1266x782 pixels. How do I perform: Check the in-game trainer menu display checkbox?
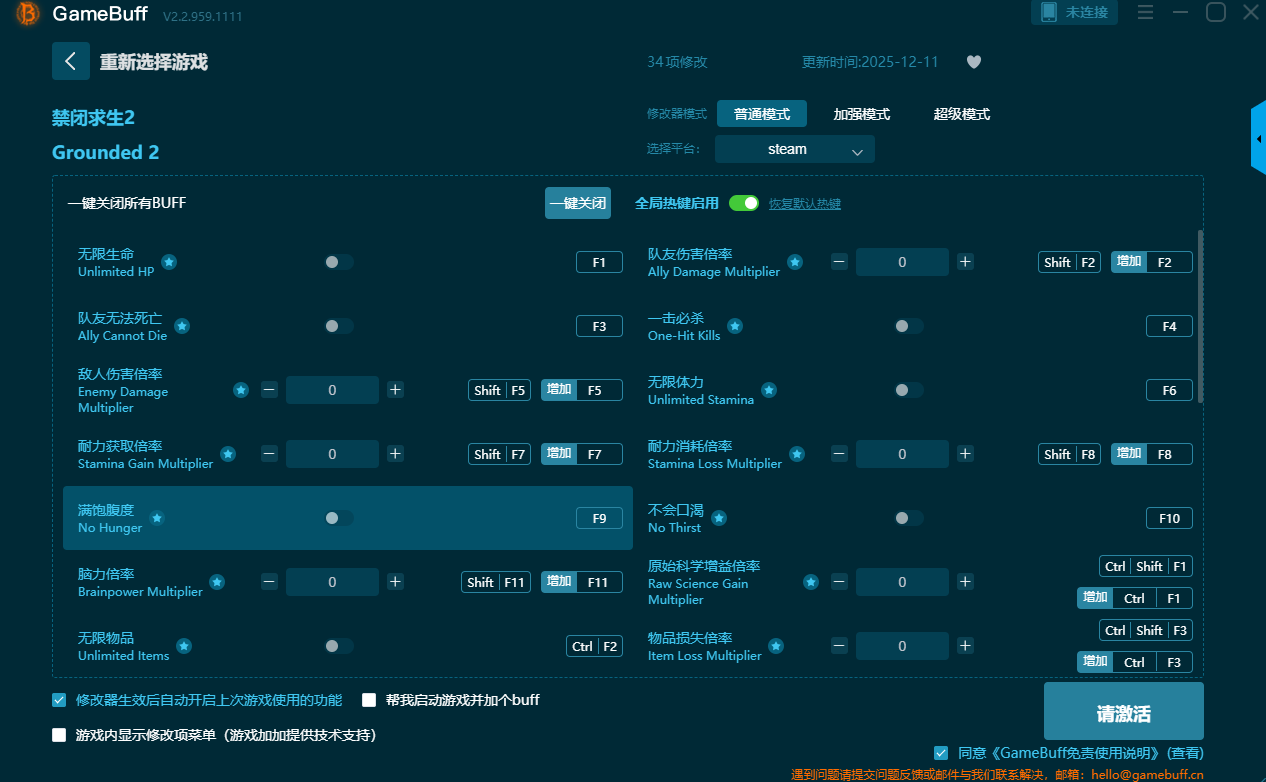[59, 735]
